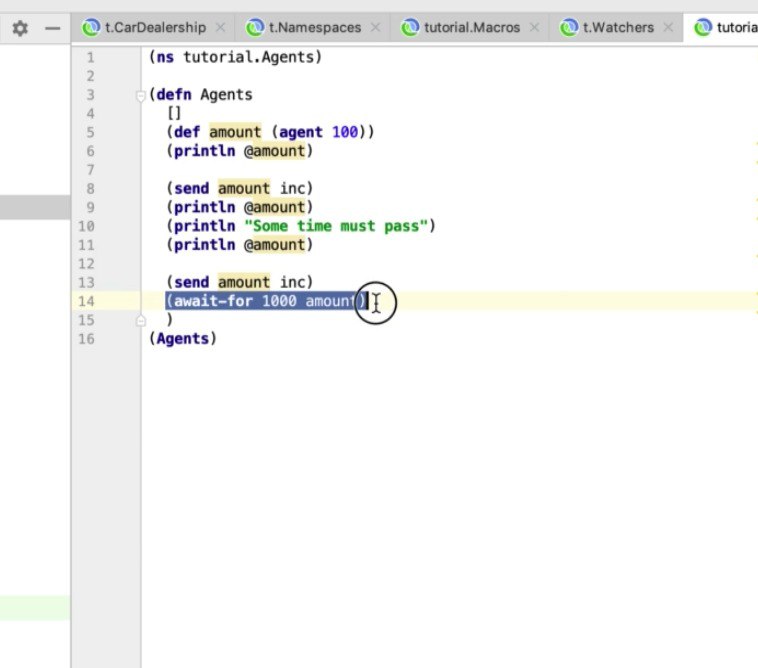Screen dimensions: 758x668
Task: Switch to the t.CarDealership tab
Action: (x=155, y=28)
